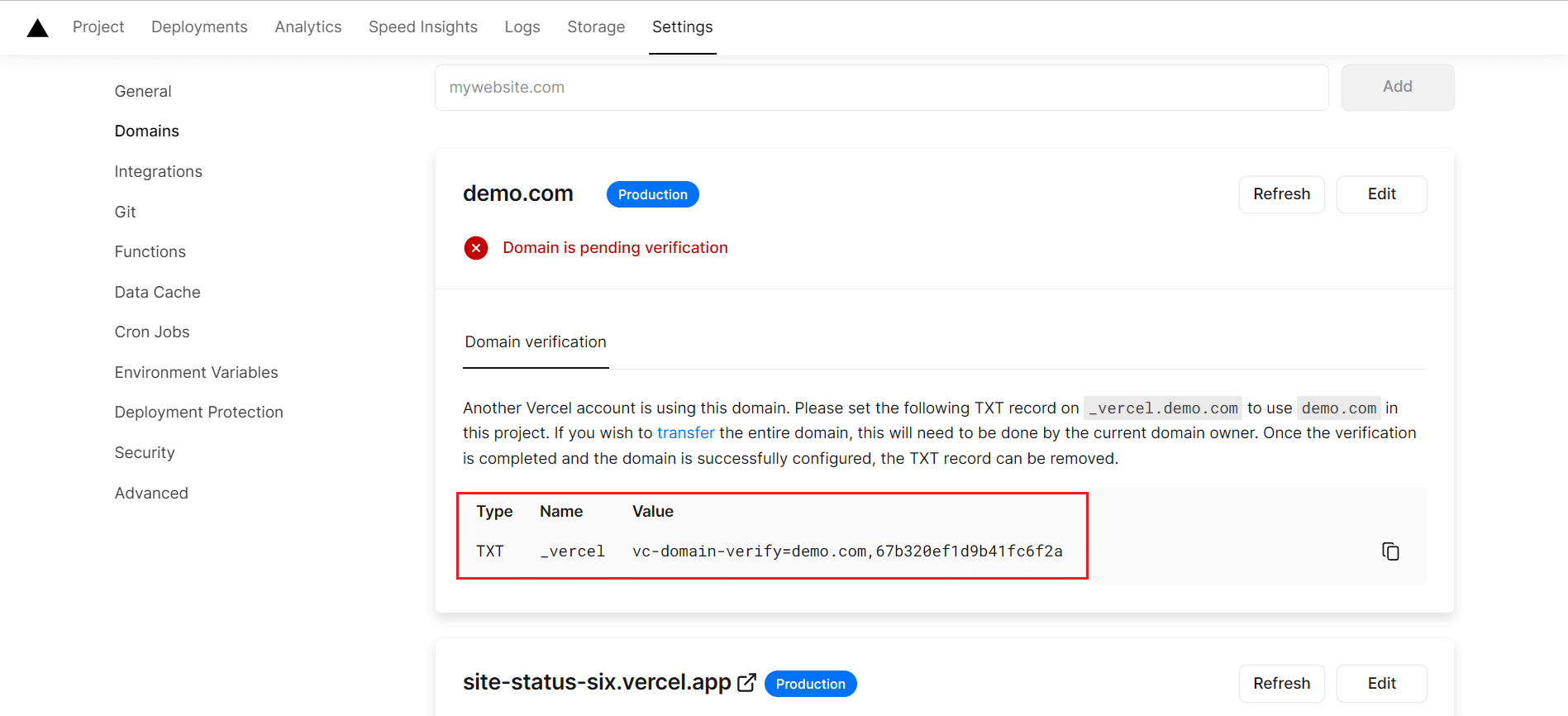Image resolution: width=1568 pixels, height=716 pixels.
Task: Go to Speed Insights
Action: (x=422, y=27)
